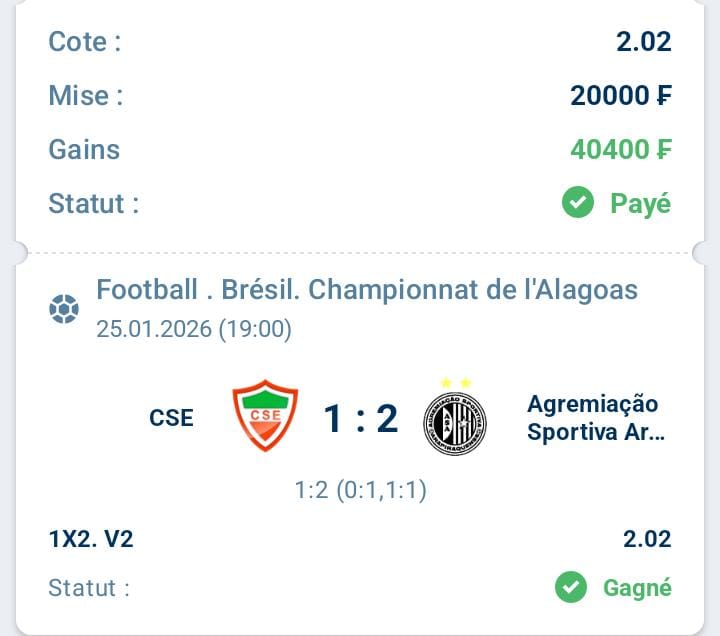The image size is (720, 636).
Task: Select the 1X2. V2 bet type
Action: tap(91, 540)
